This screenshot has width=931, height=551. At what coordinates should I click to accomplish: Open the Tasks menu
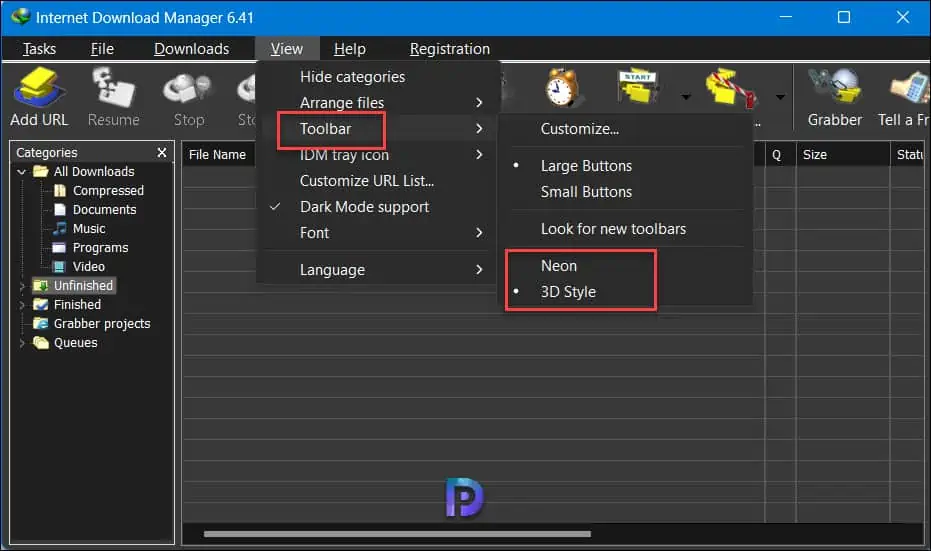click(x=39, y=49)
